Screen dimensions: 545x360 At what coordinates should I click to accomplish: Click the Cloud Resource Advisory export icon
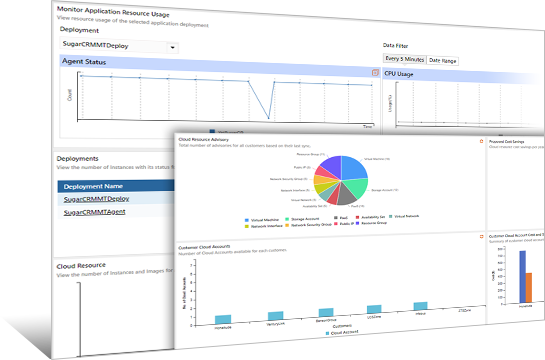point(481,141)
